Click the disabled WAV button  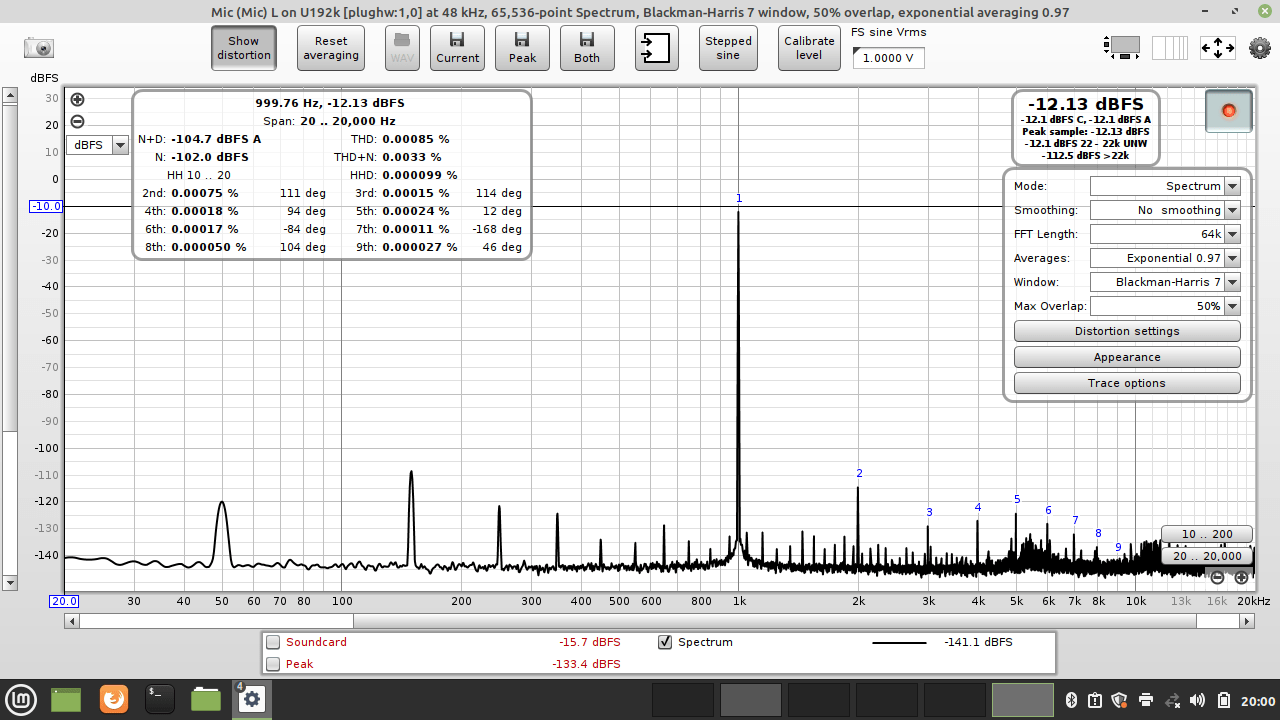pos(402,48)
